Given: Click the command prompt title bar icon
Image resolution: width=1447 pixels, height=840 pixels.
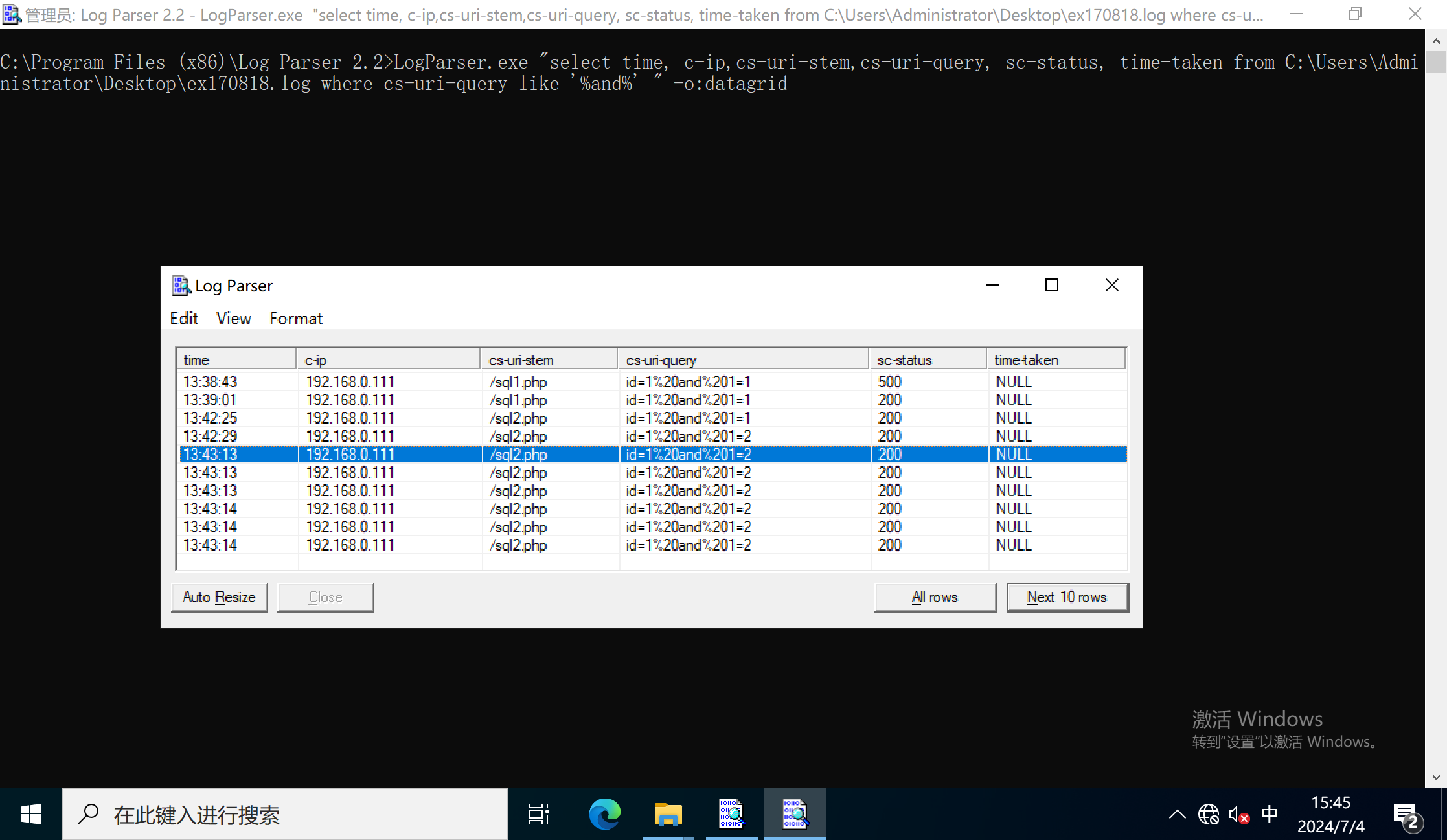Looking at the screenshot, I should click(x=12, y=14).
